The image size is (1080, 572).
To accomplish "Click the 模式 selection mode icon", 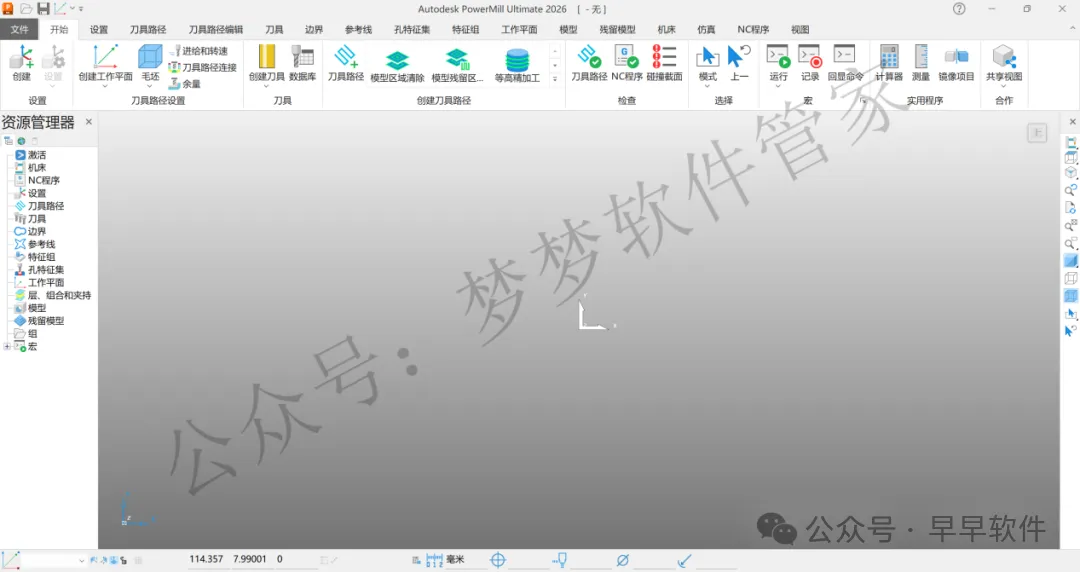I will 707,63.
